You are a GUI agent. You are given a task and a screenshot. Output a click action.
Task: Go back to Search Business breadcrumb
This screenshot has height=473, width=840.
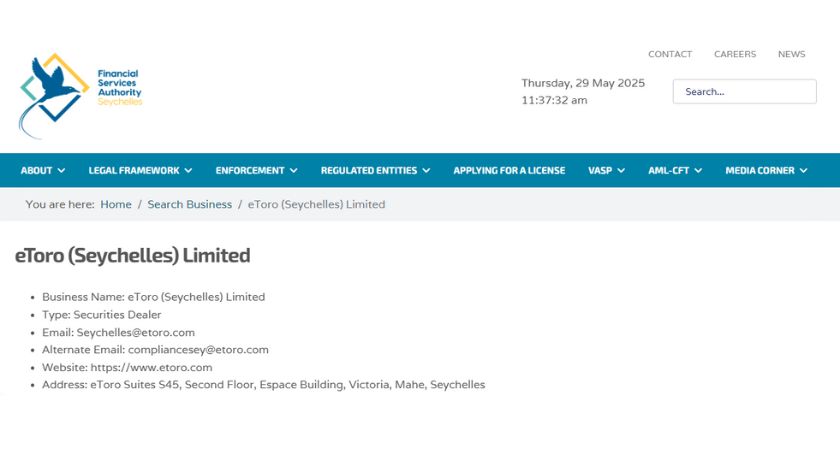[x=190, y=204]
